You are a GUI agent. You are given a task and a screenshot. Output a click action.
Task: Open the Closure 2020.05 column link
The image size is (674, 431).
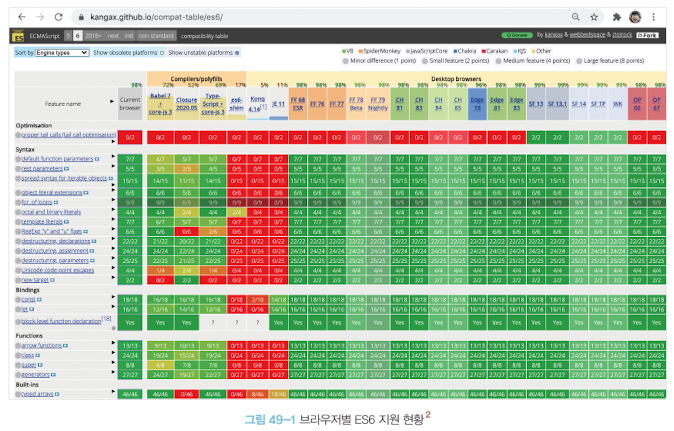[x=187, y=104]
